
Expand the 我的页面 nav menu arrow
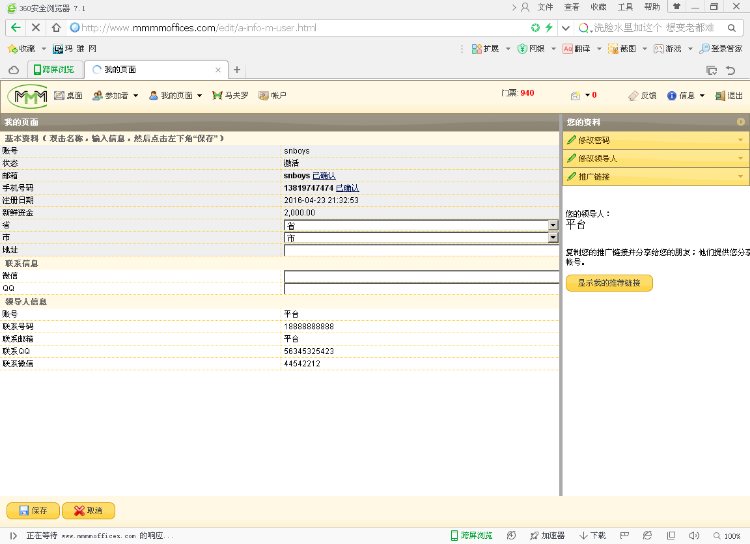[x=199, y=96]
